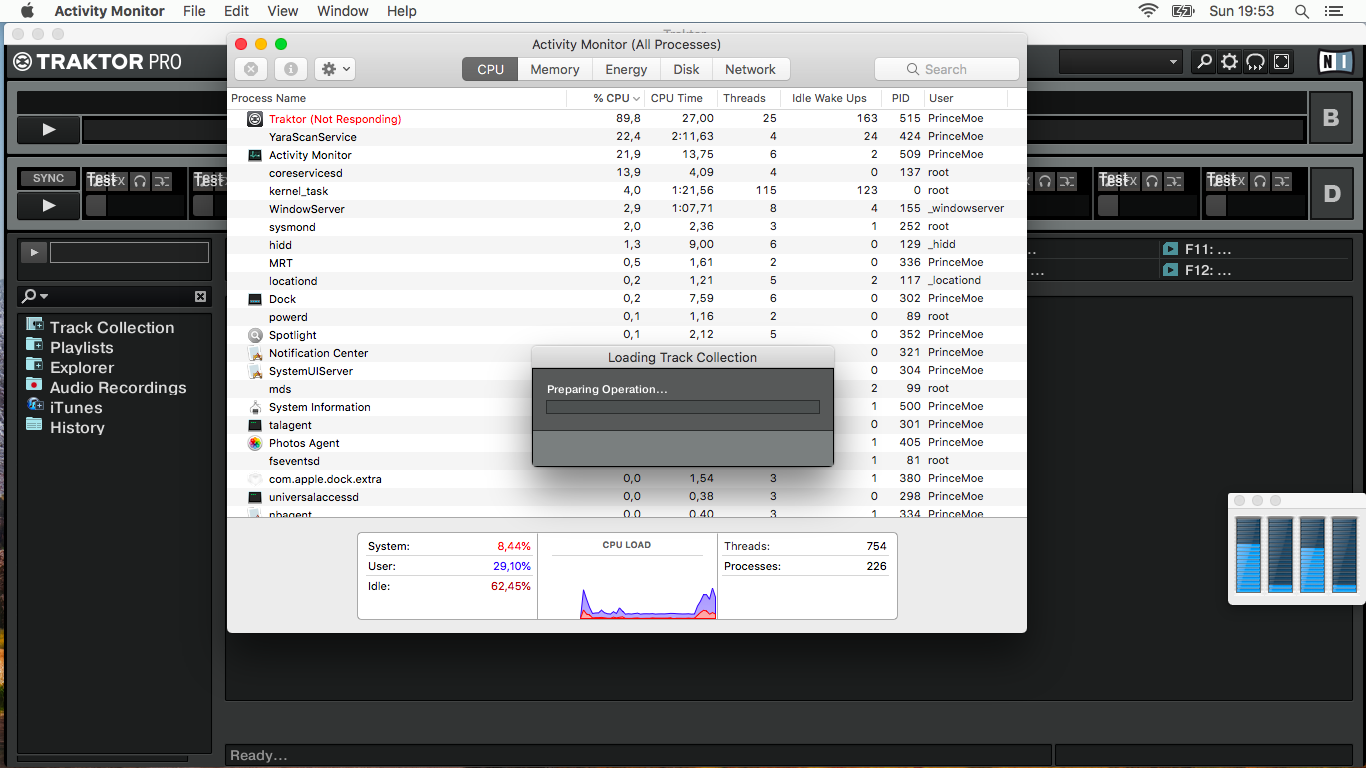Click preview player play button in browser
This screenshot has width=1366, height=768.
tap(34, 252)
